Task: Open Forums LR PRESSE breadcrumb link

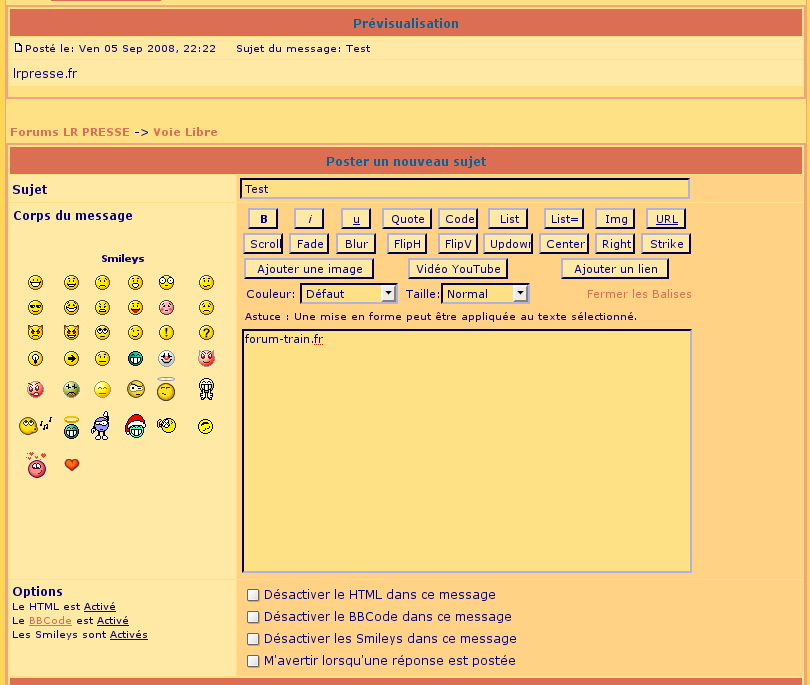Action: [x=70, y=132]
